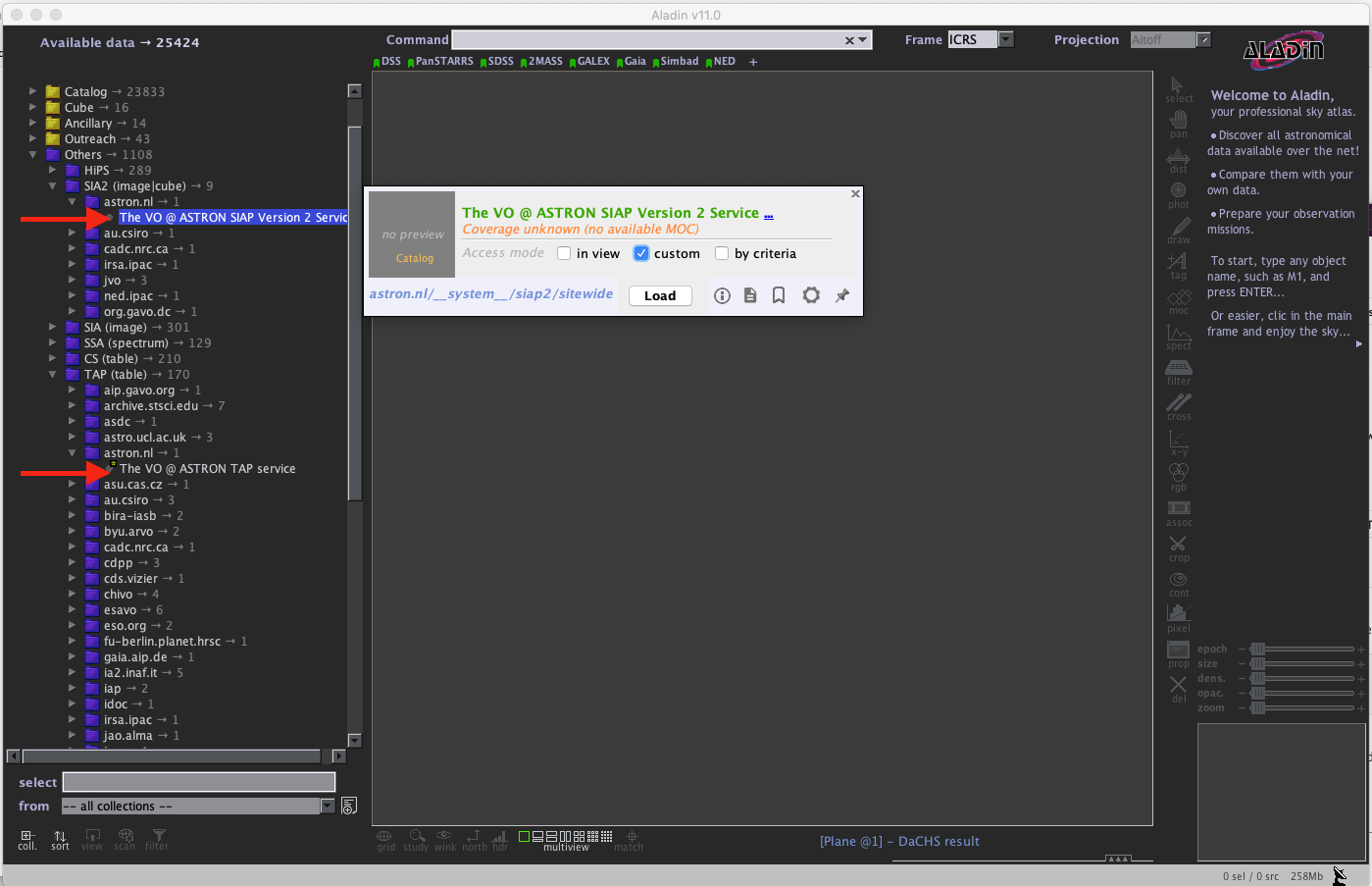Click the document icon in service popup
The height and width of the screenshot is (886, 1372).
pyautogui.click(x=750, y=295)
